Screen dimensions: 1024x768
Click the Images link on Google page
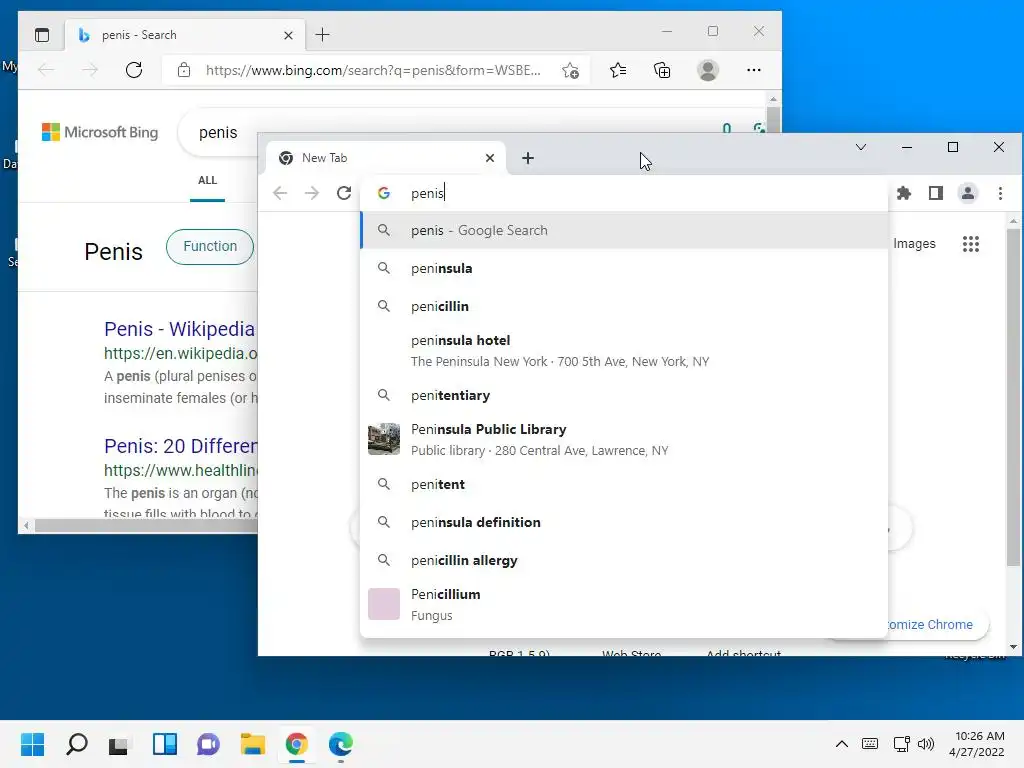[x=914, y=244]
